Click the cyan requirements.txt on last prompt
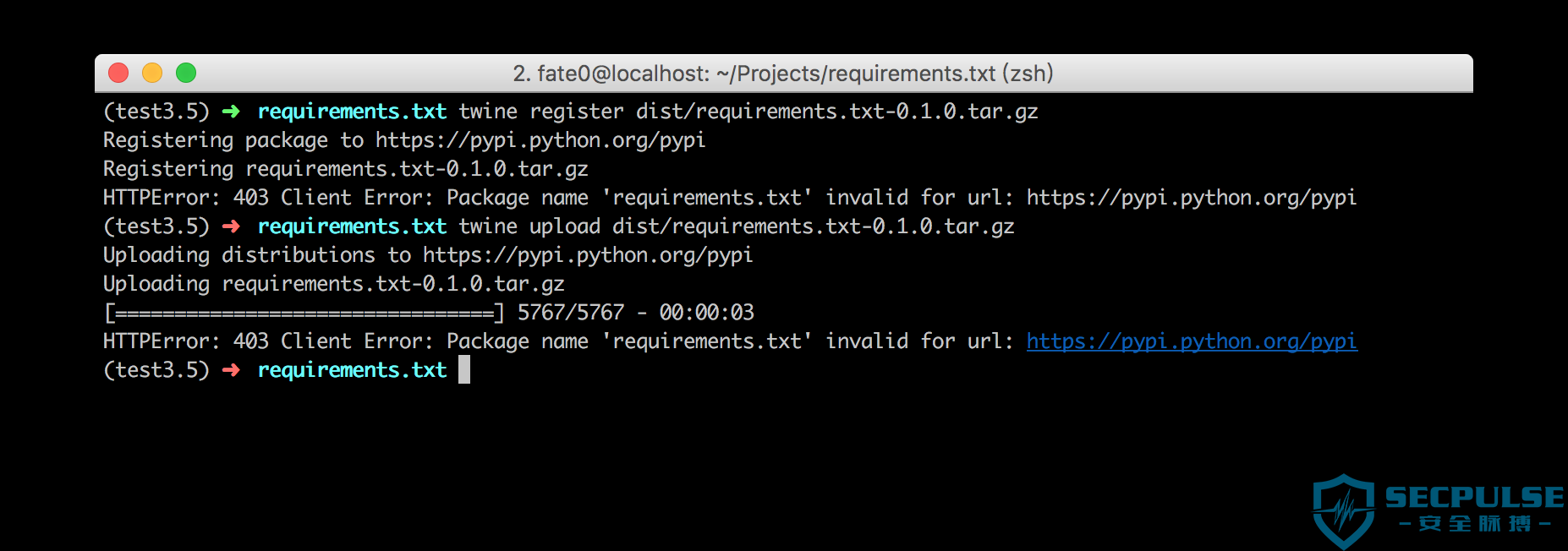The width and height of the screenshot is (1568, 551). (352, 370)
